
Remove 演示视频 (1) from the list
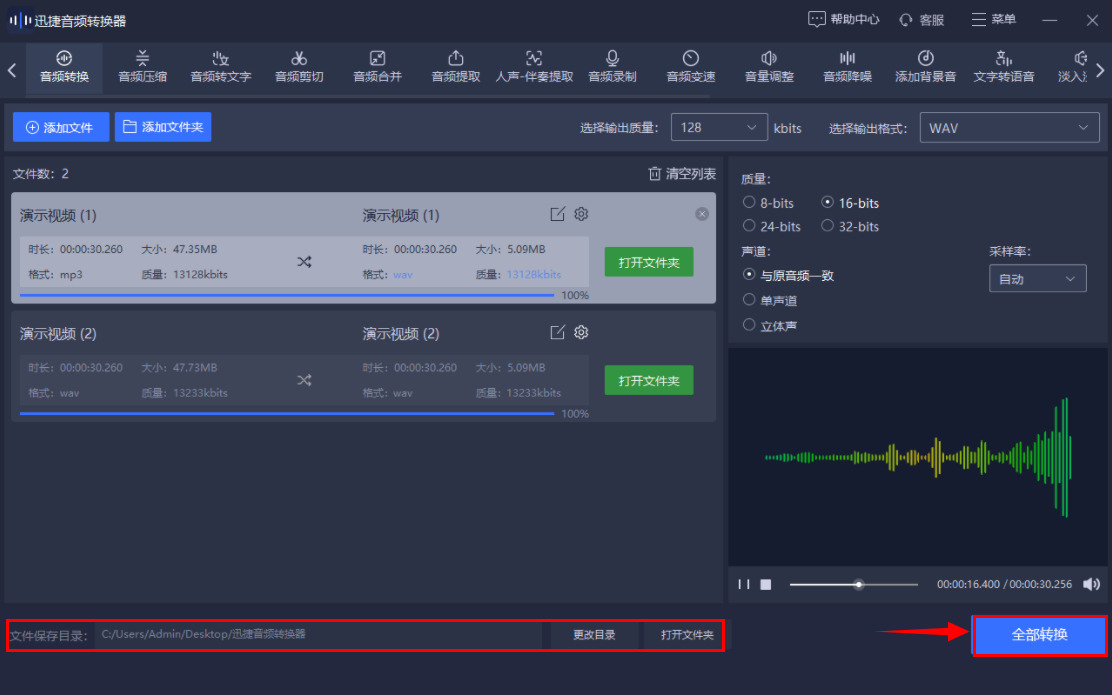pos(702,214)
